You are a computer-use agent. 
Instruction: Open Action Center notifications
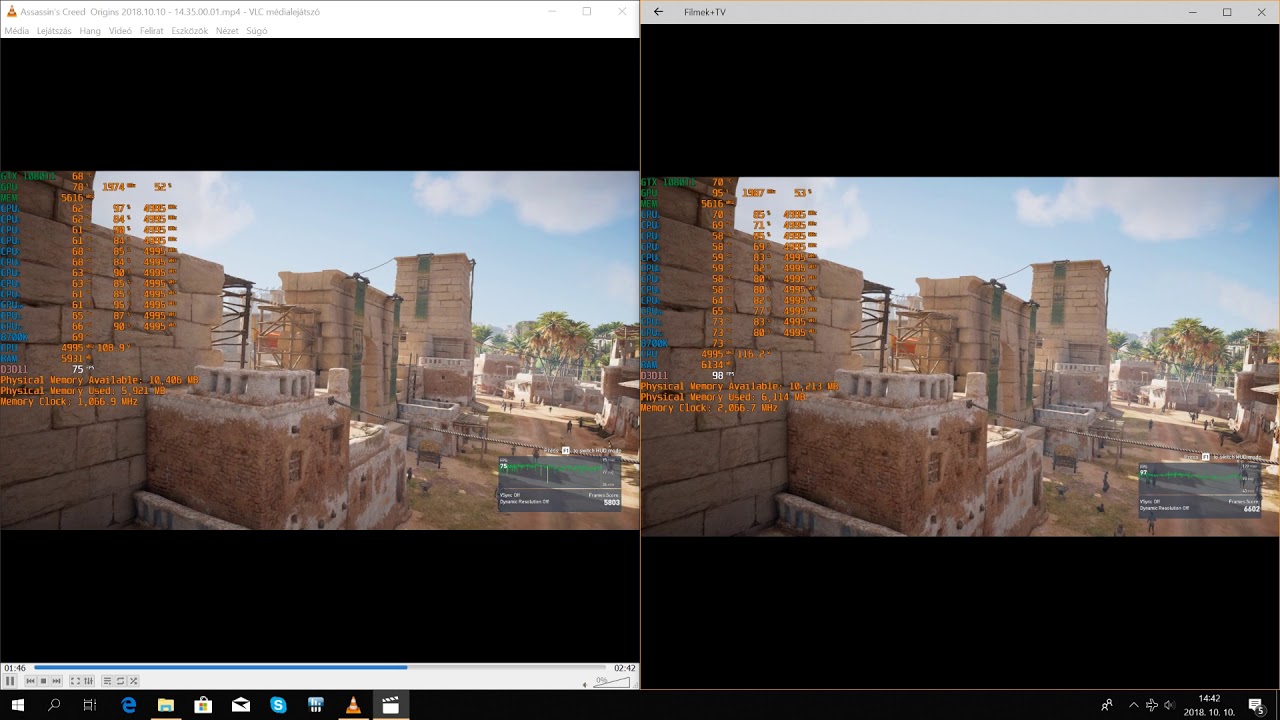tap(1256, 705)
